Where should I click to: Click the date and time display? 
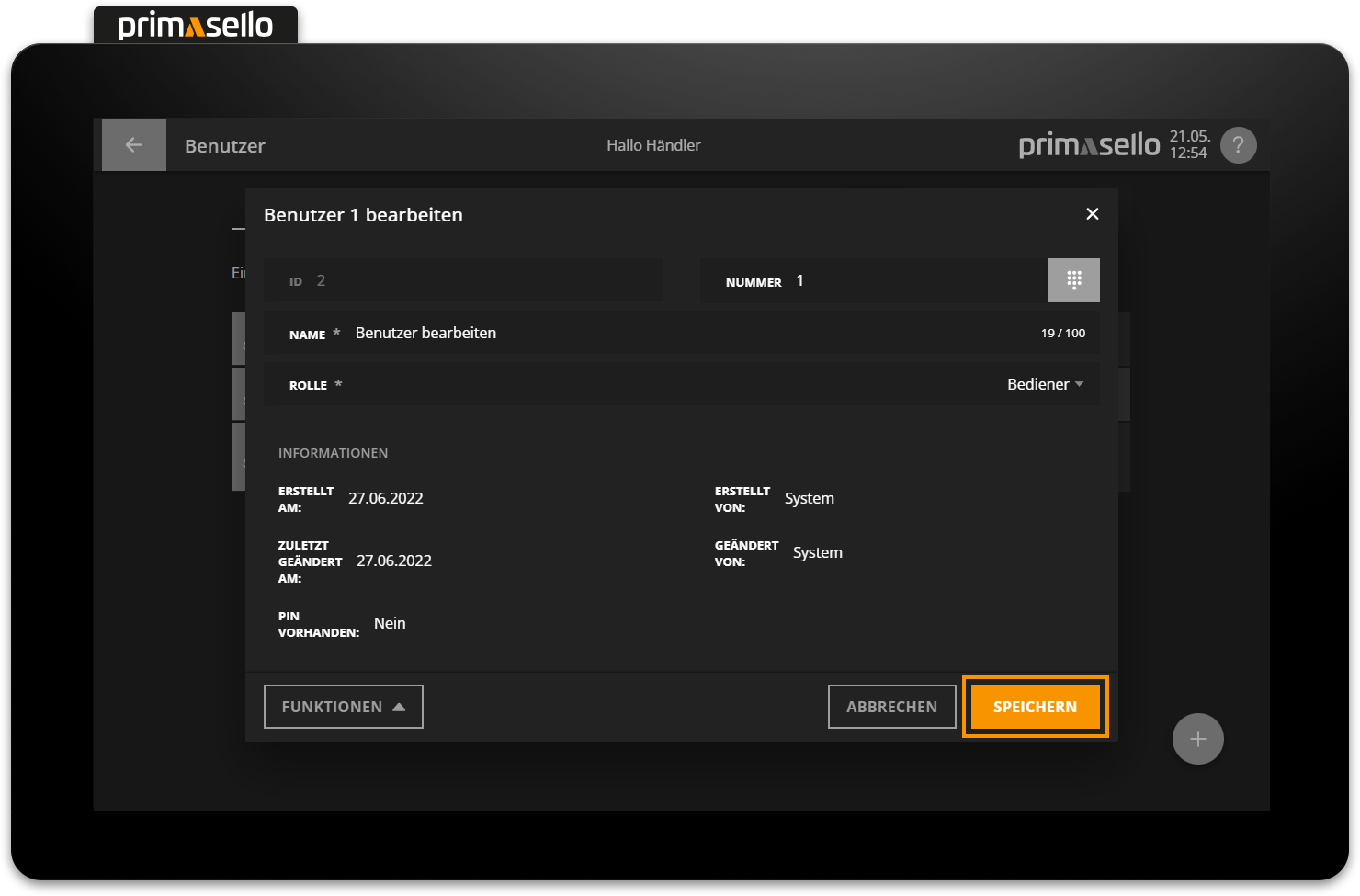coord(1189,145)
